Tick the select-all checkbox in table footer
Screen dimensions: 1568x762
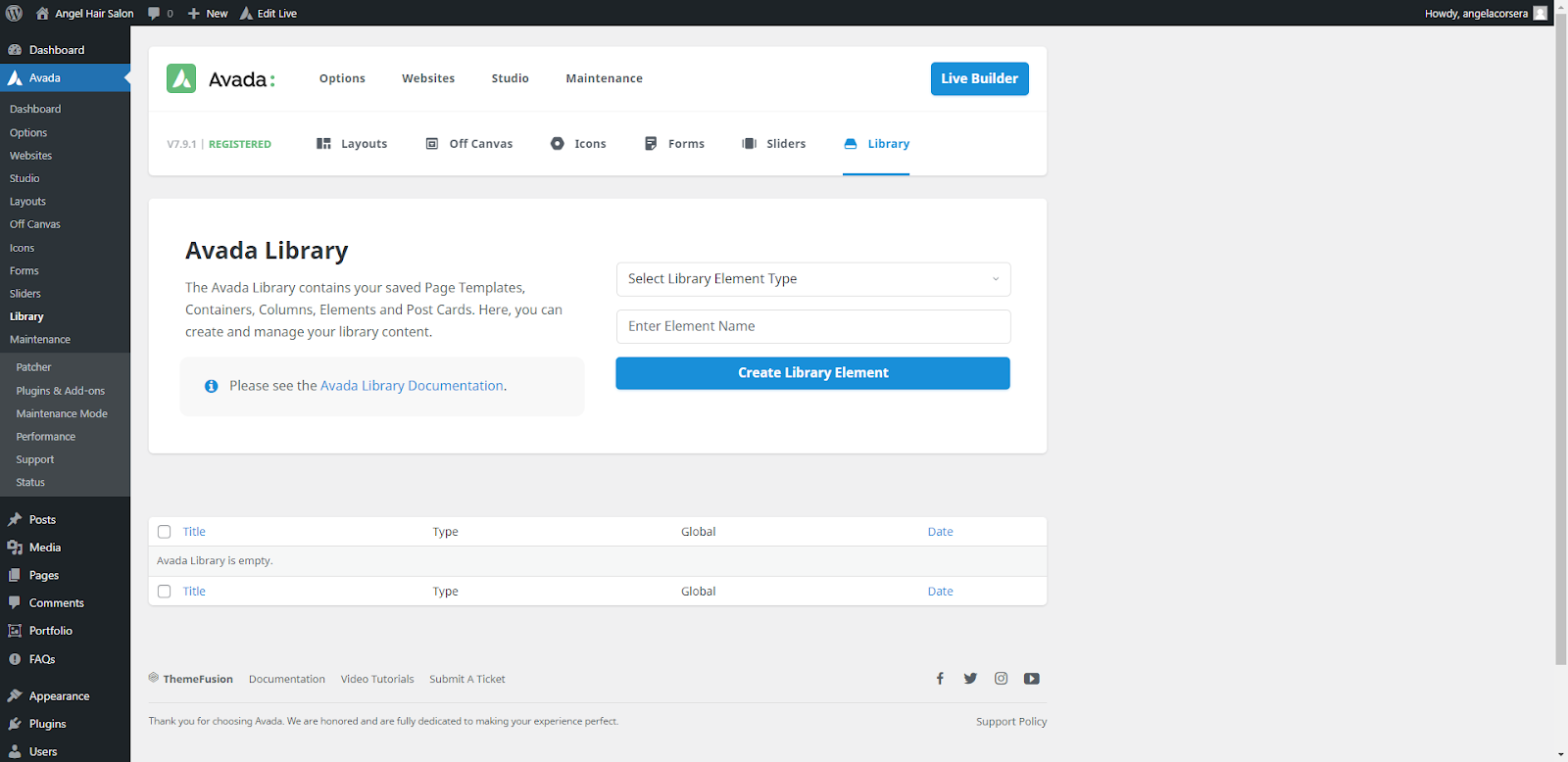coord(165,592)
